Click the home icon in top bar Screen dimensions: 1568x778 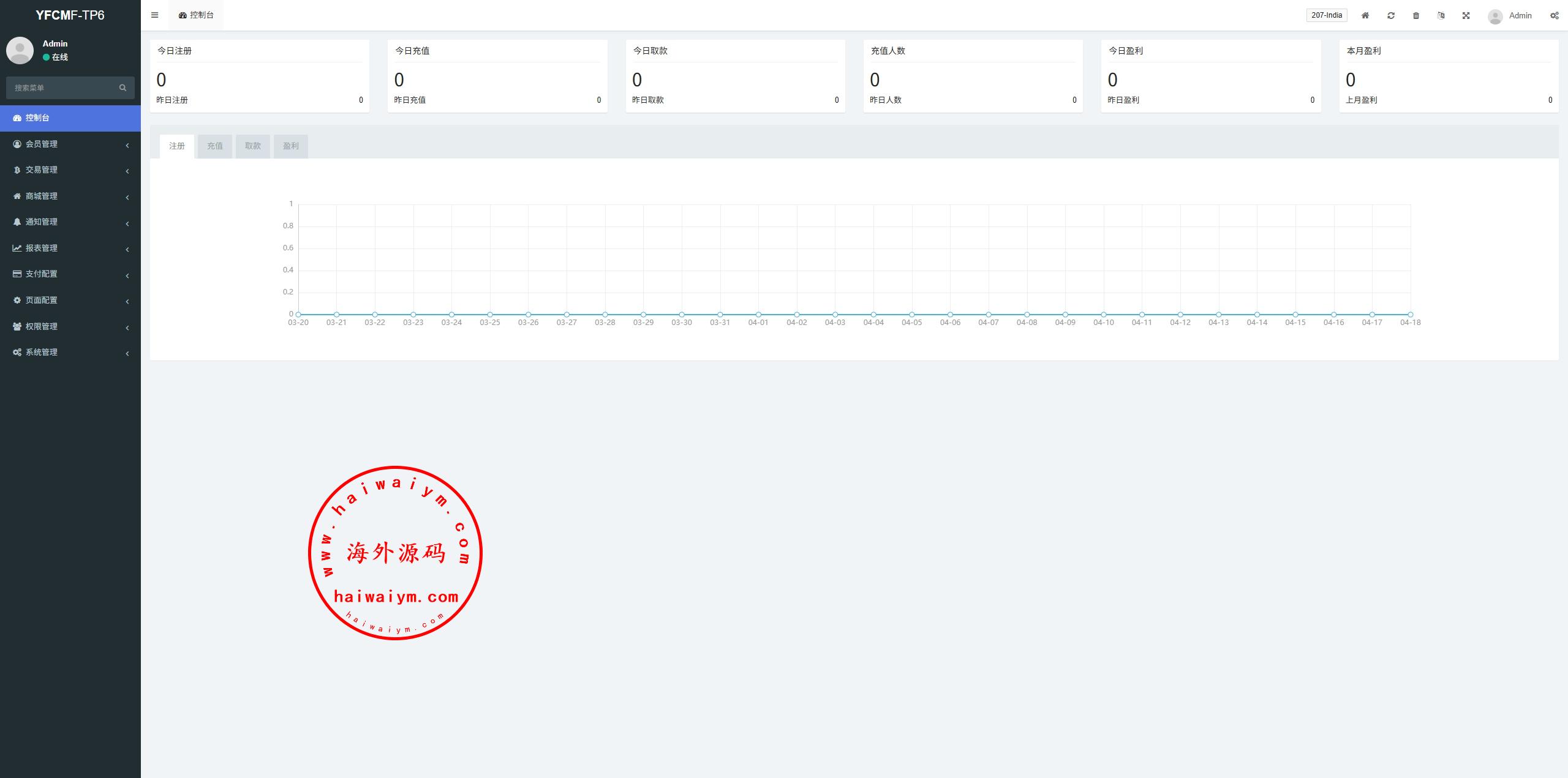pos(1365,16)
